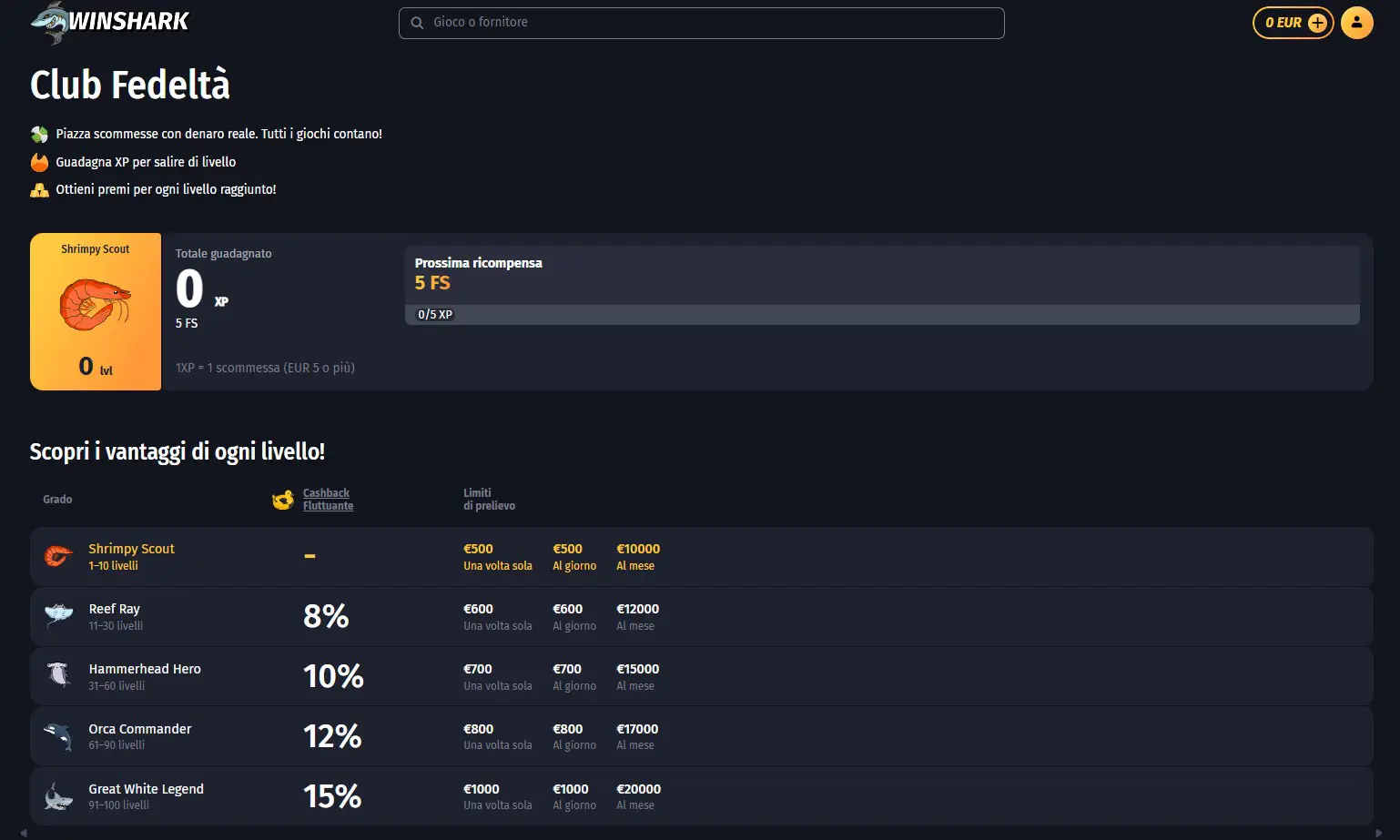Click the 15% cashback value
This screenshot has width=1400, height=840.
pos(332,796)
